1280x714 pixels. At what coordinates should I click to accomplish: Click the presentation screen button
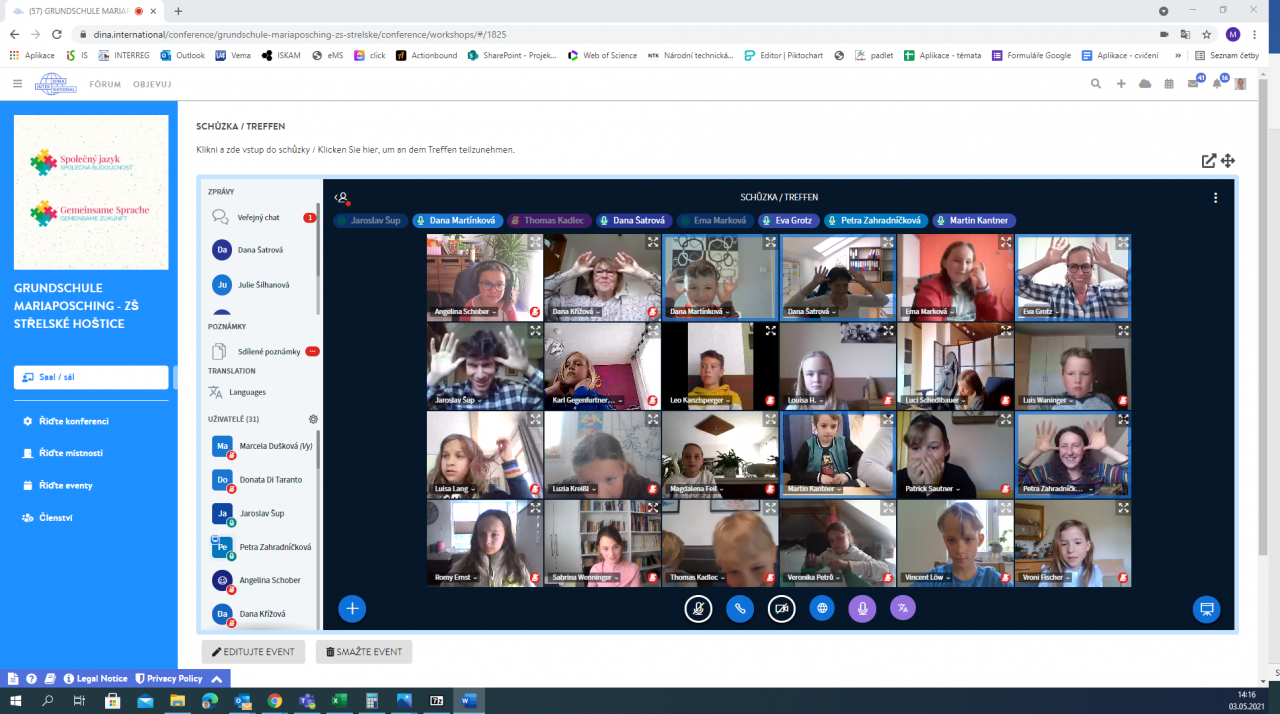coord(1206,609)
